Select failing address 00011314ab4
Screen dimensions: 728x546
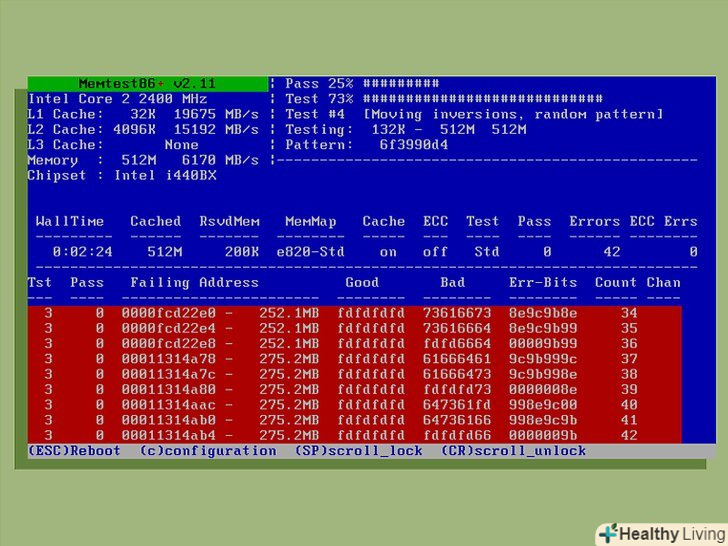tap(169, 436)
